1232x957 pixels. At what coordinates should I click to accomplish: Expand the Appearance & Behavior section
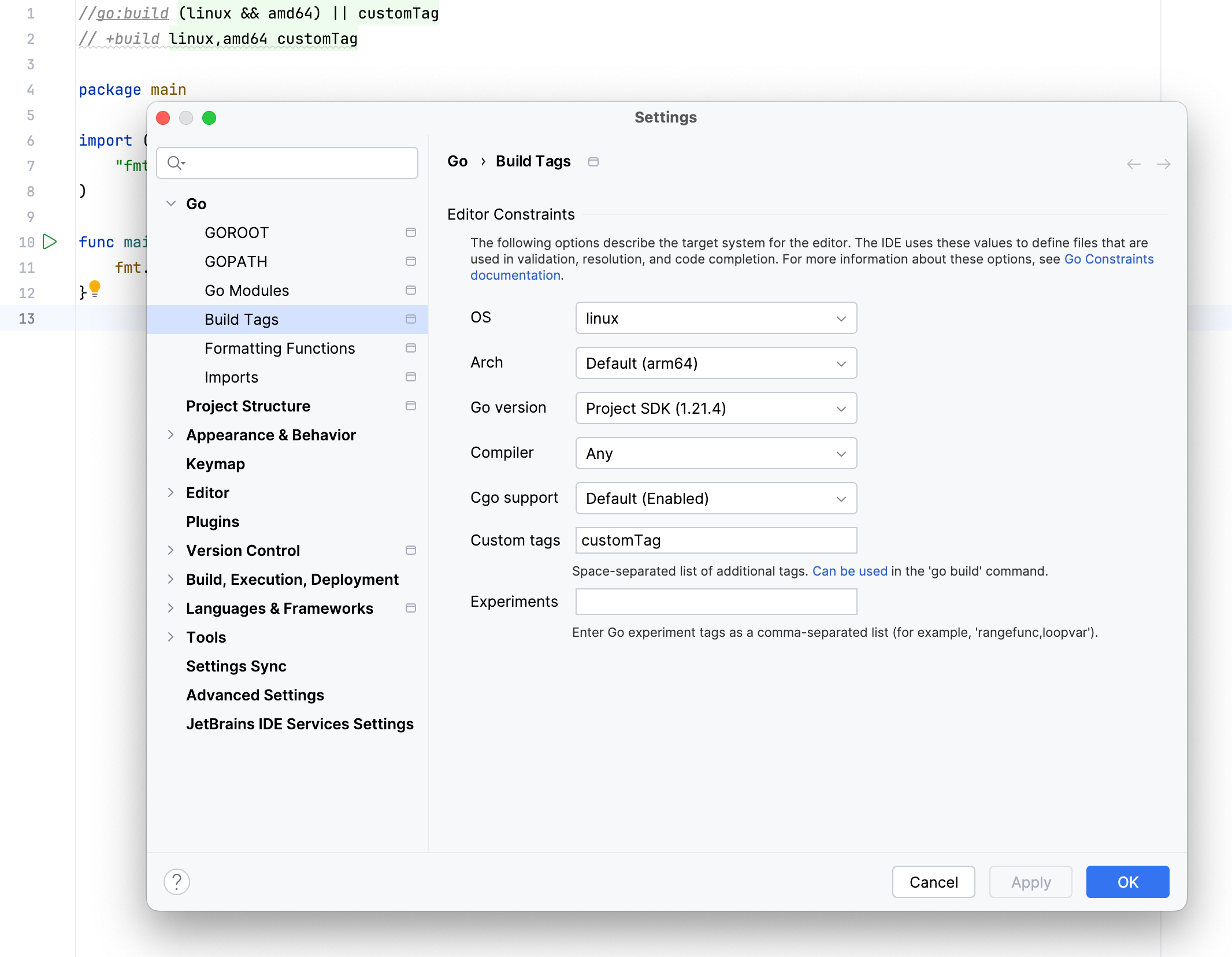tap(171, 435)
